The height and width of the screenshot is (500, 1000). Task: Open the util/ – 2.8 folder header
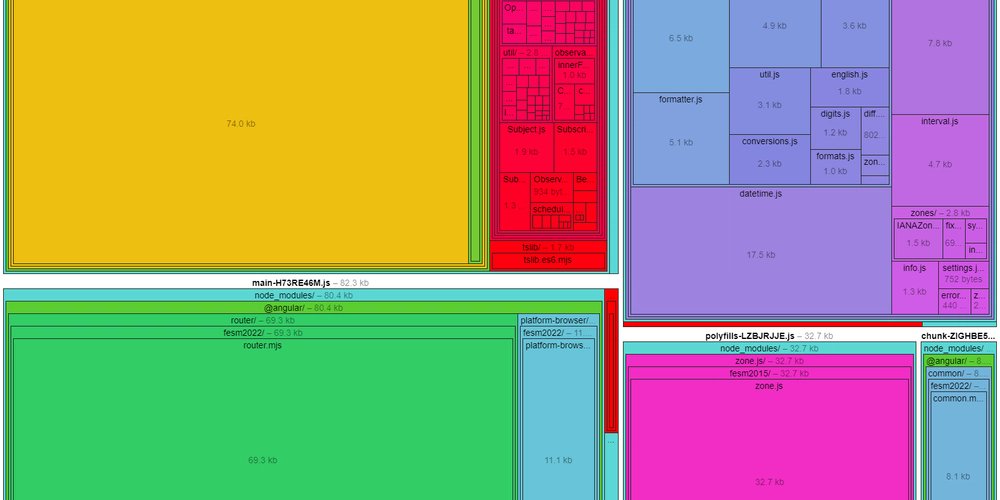coord(526,52)
